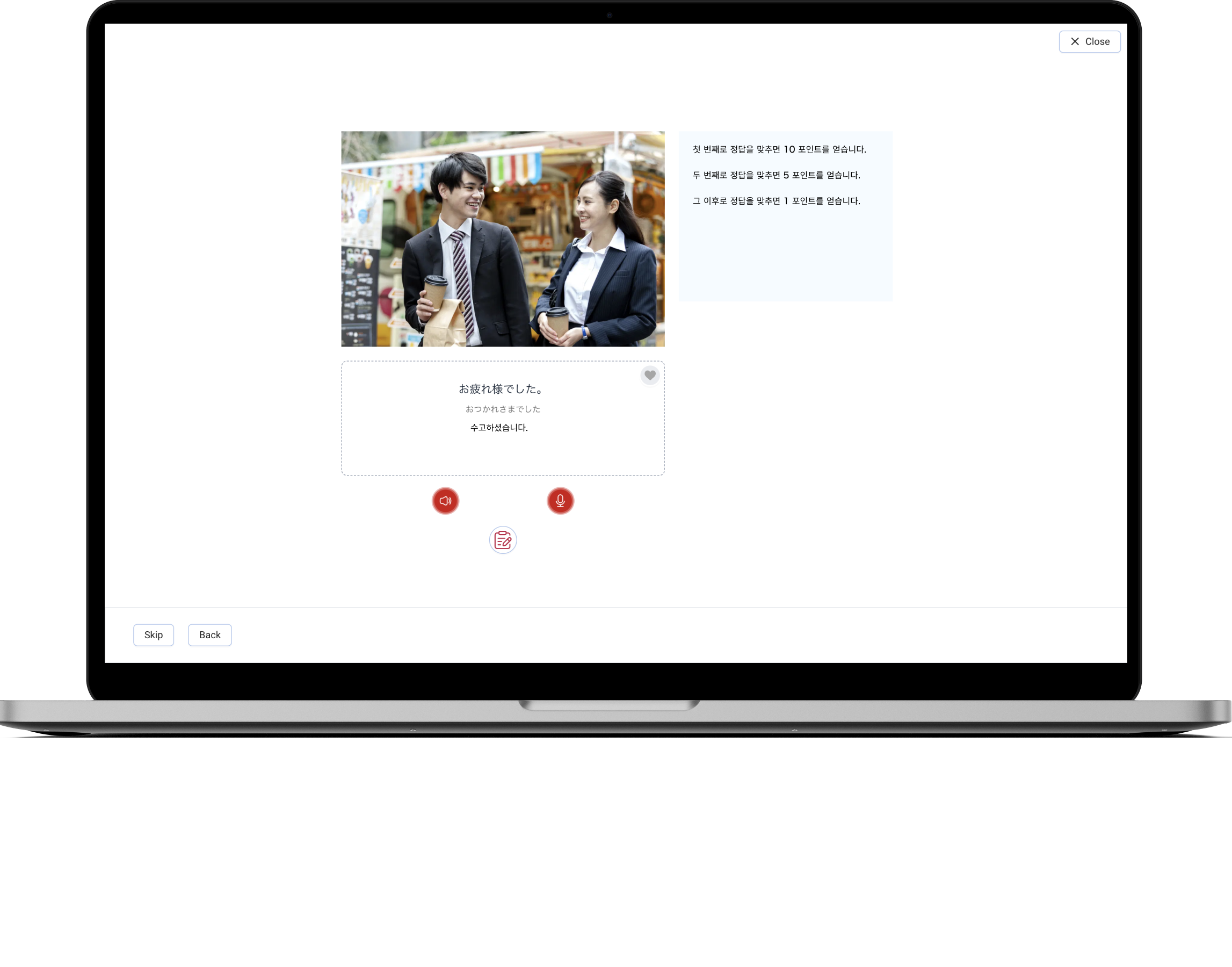This screenshot has height=967, width=1232.
Task: Click the 10 포인트 scoring rule line
Action: click(x=779, y=149)
